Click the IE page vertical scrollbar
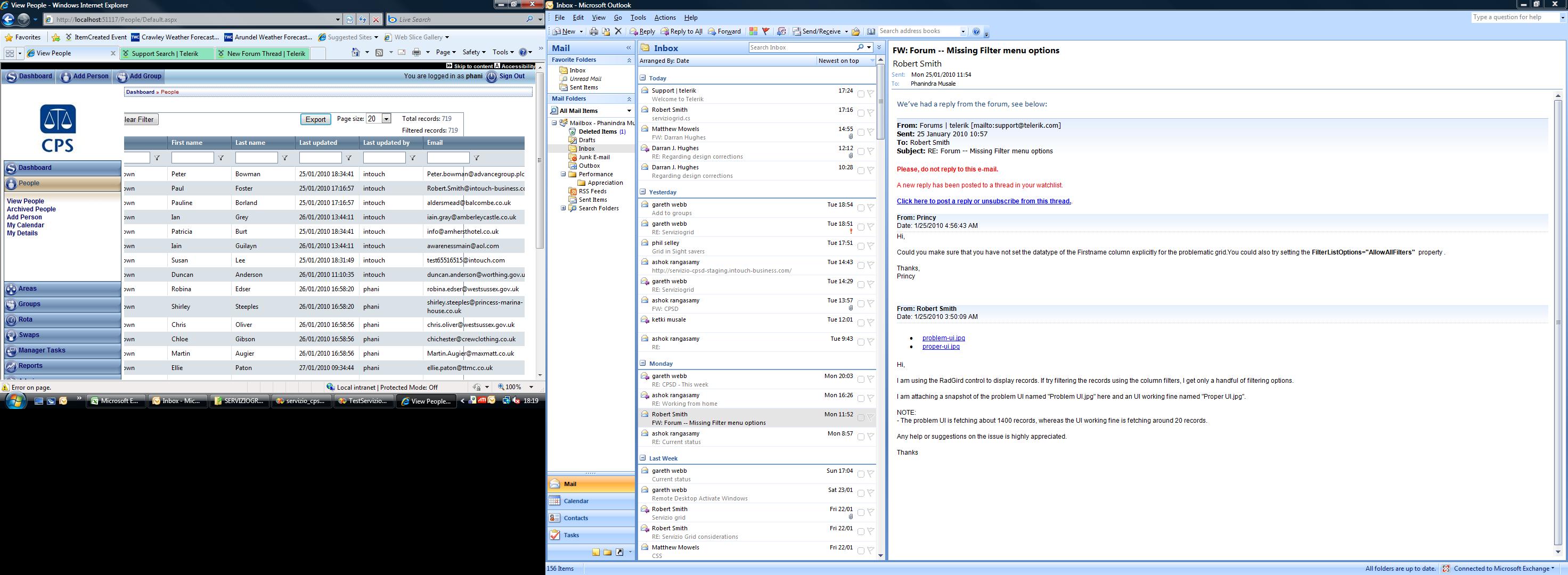1568x575 pixels. [x=540, y=220]
